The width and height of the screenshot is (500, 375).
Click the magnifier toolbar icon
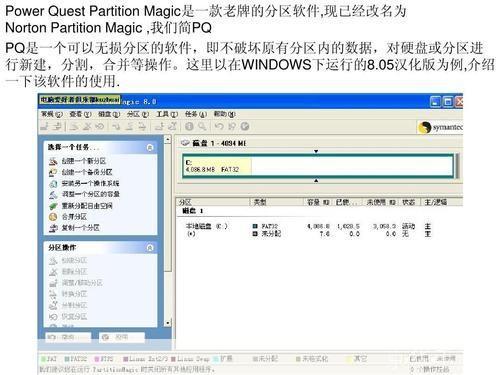point(202,126)
